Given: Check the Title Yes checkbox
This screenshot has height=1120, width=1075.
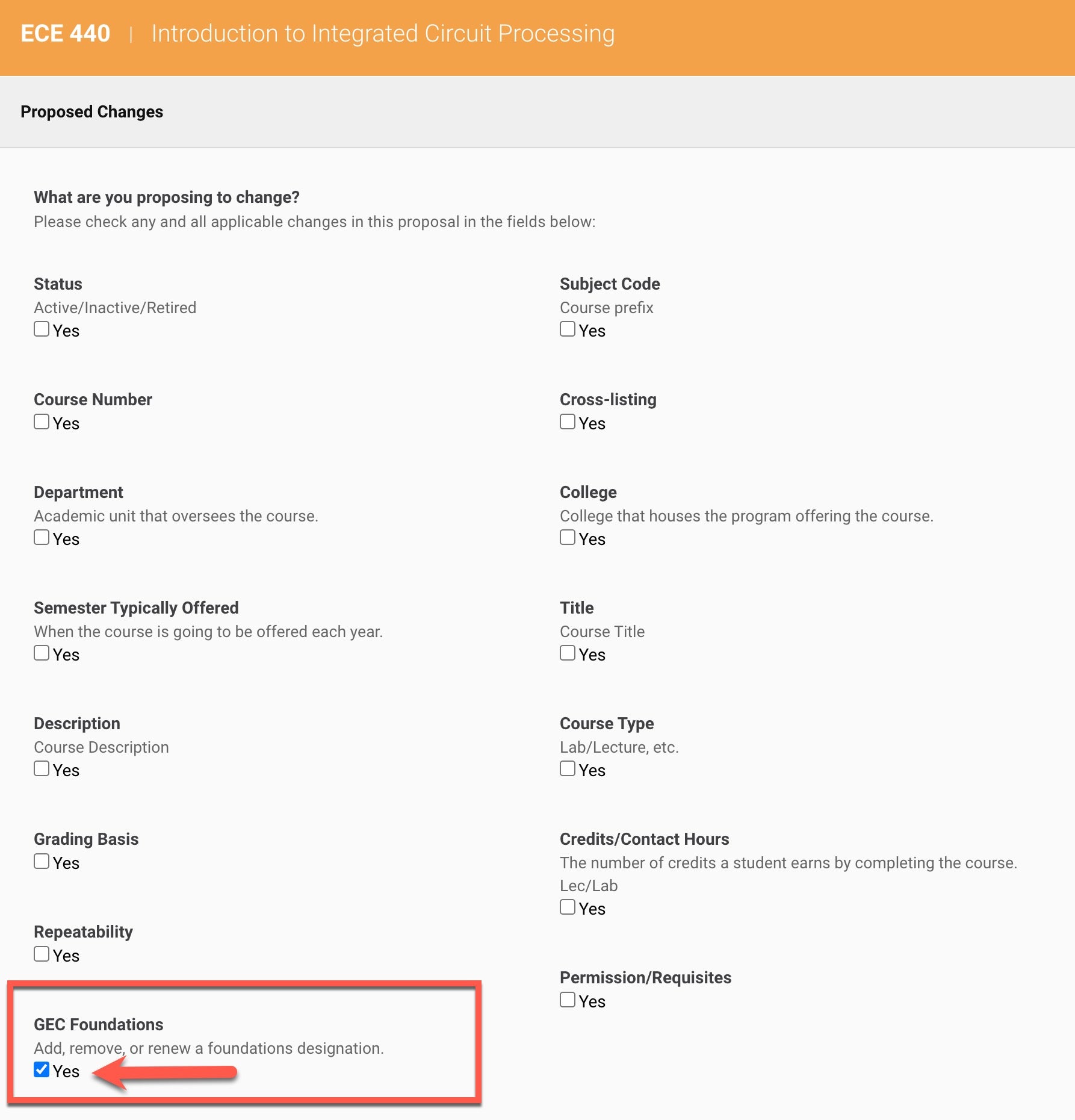Looking at the screenshot, I should pos(568,653).
